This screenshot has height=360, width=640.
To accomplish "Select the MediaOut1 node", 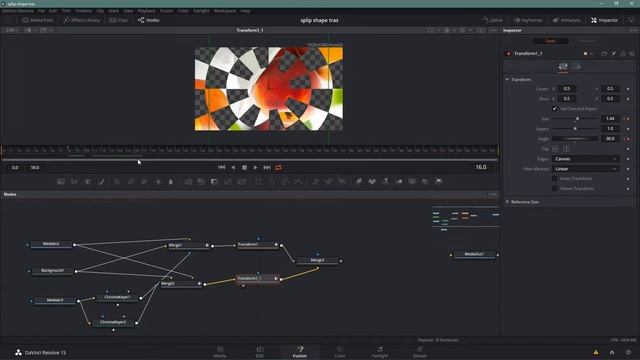I will pyautogui.click(x=474, y=254).
